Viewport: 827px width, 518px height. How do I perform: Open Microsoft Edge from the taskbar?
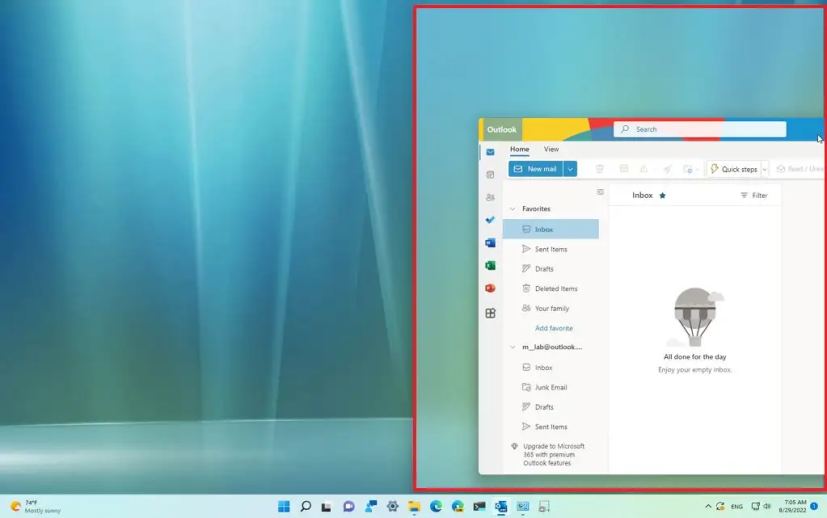(x=436, y=506)
